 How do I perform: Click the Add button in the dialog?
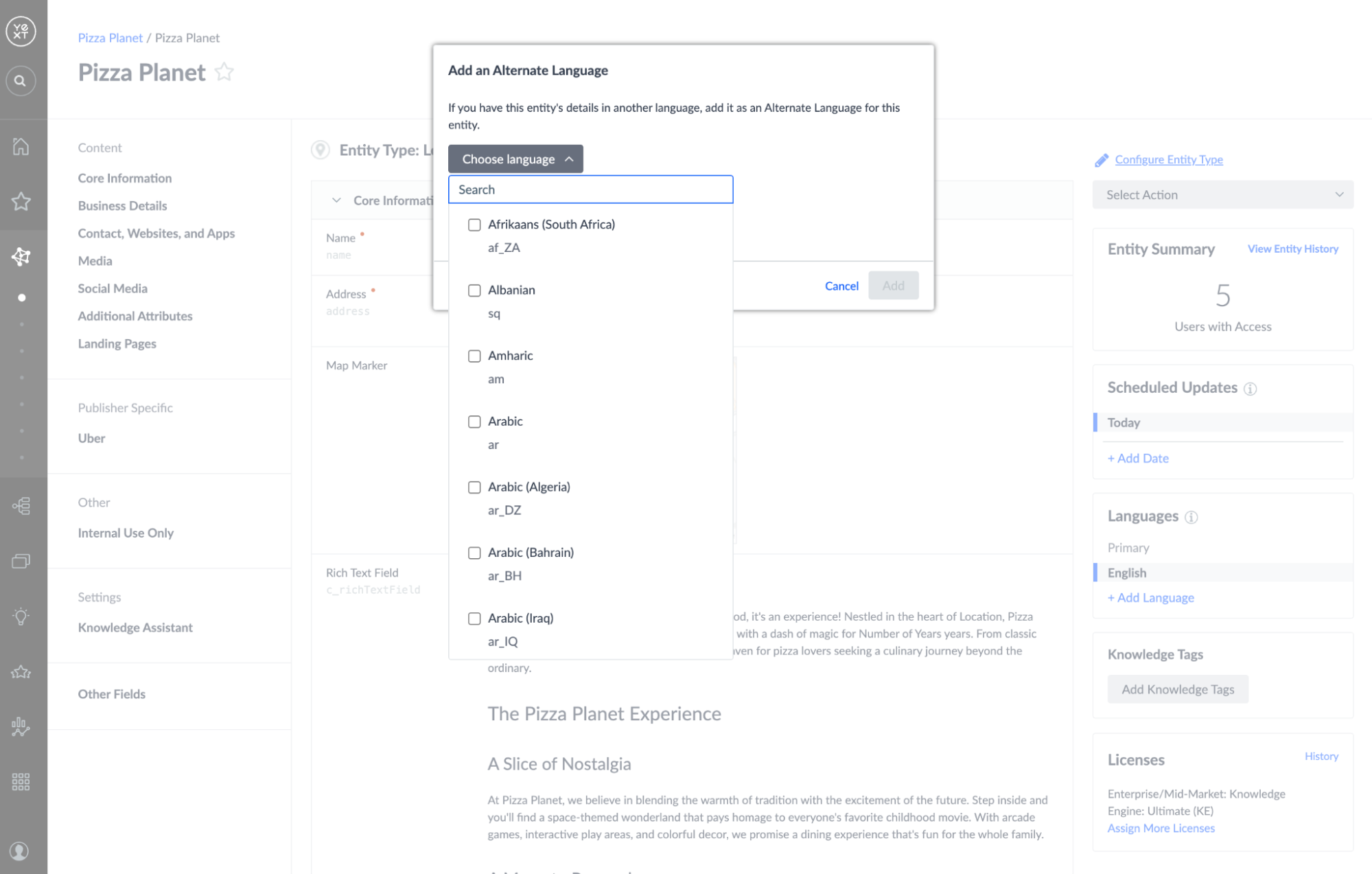pyautogui.click(x=893, y=285)
